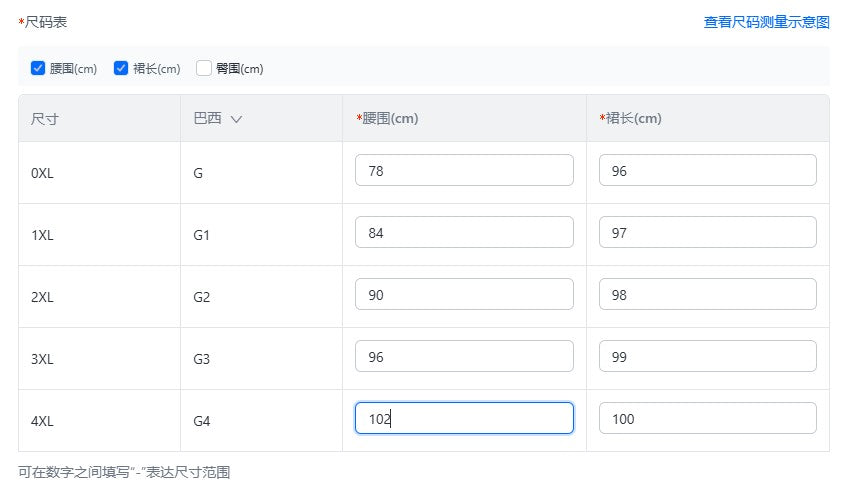Open 查看尺码测量示意图 link
Screen dimensions: 850x492
pyautogui.click(x=766, y=21)
